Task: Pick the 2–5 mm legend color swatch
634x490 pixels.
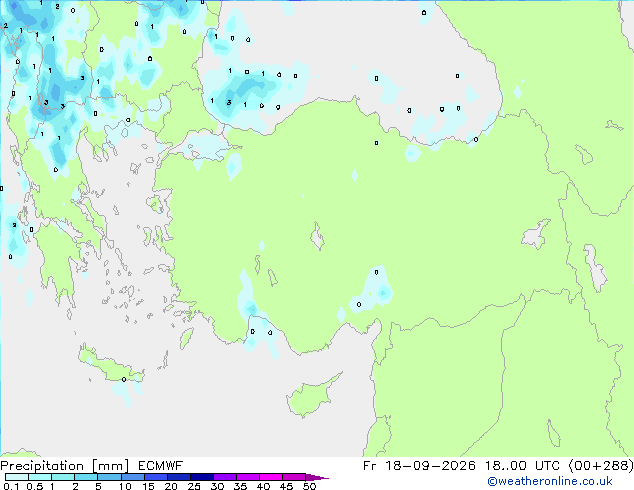Action: pyautogui.click(x=86, y=477)
